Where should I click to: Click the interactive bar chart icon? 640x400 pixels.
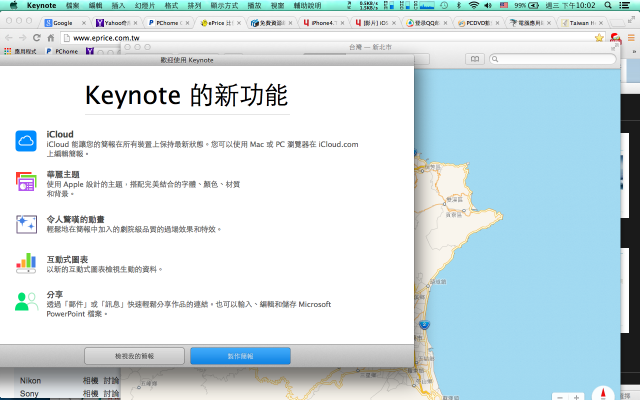(26, 262)
